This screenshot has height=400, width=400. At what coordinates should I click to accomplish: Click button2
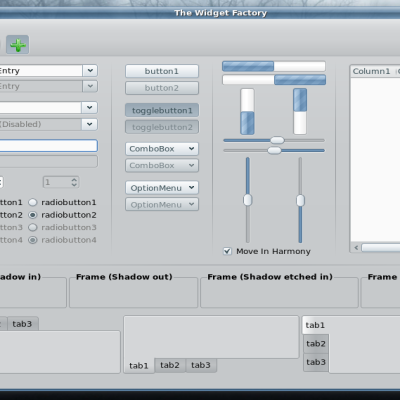162,88
